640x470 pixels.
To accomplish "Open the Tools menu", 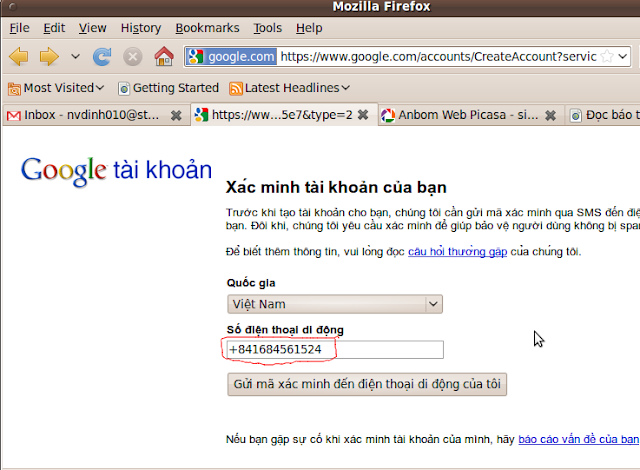I will click(268, 28).
